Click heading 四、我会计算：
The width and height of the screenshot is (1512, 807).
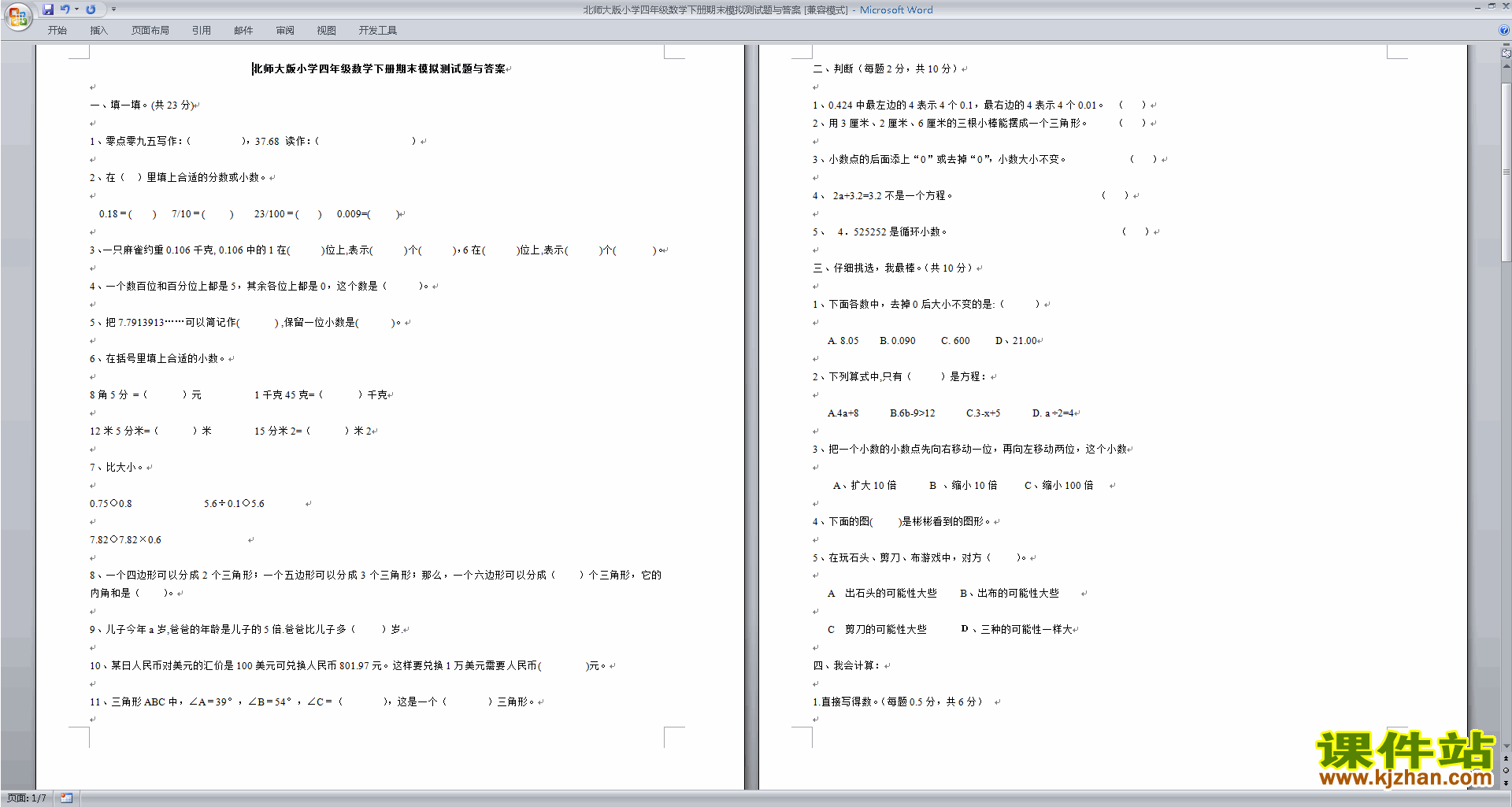click(847, 666)
